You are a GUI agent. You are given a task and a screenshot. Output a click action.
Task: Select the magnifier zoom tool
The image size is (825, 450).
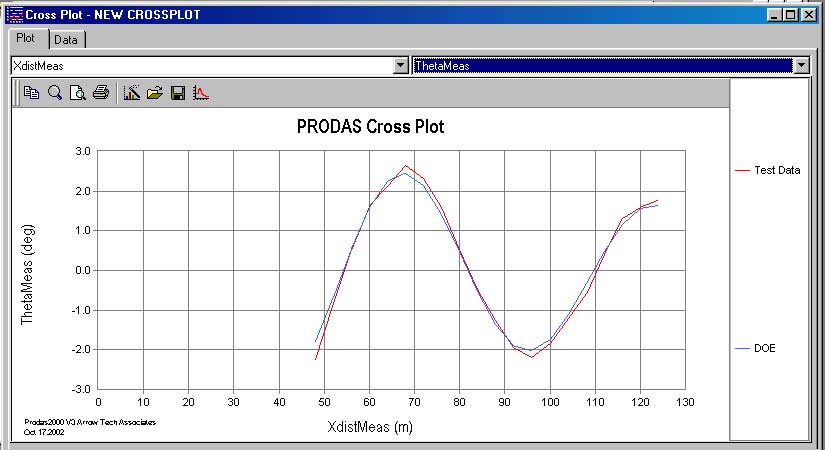click(x=55, y=93)
